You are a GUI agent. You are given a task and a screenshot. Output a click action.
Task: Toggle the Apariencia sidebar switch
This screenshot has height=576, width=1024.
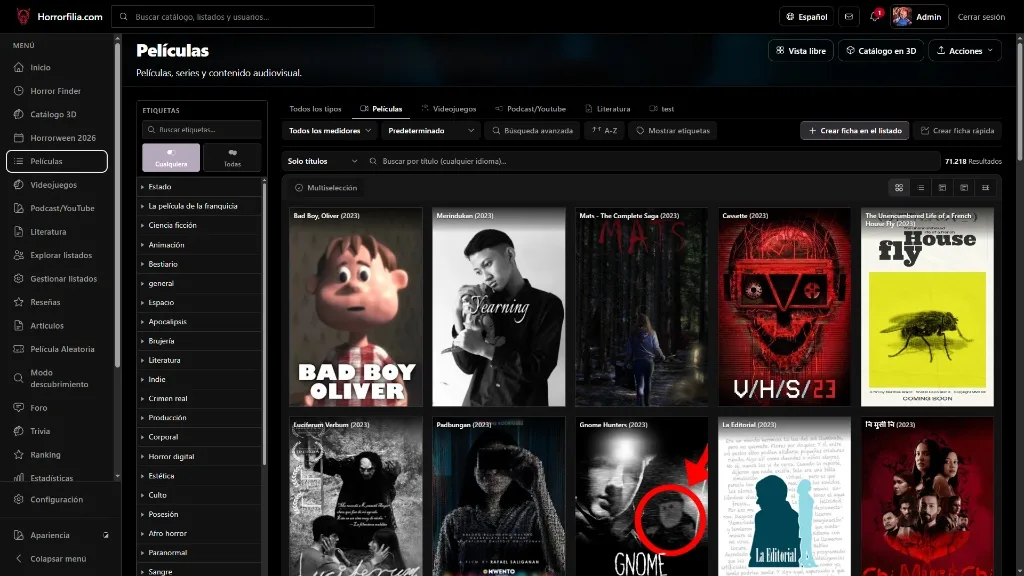coord(106,536)
